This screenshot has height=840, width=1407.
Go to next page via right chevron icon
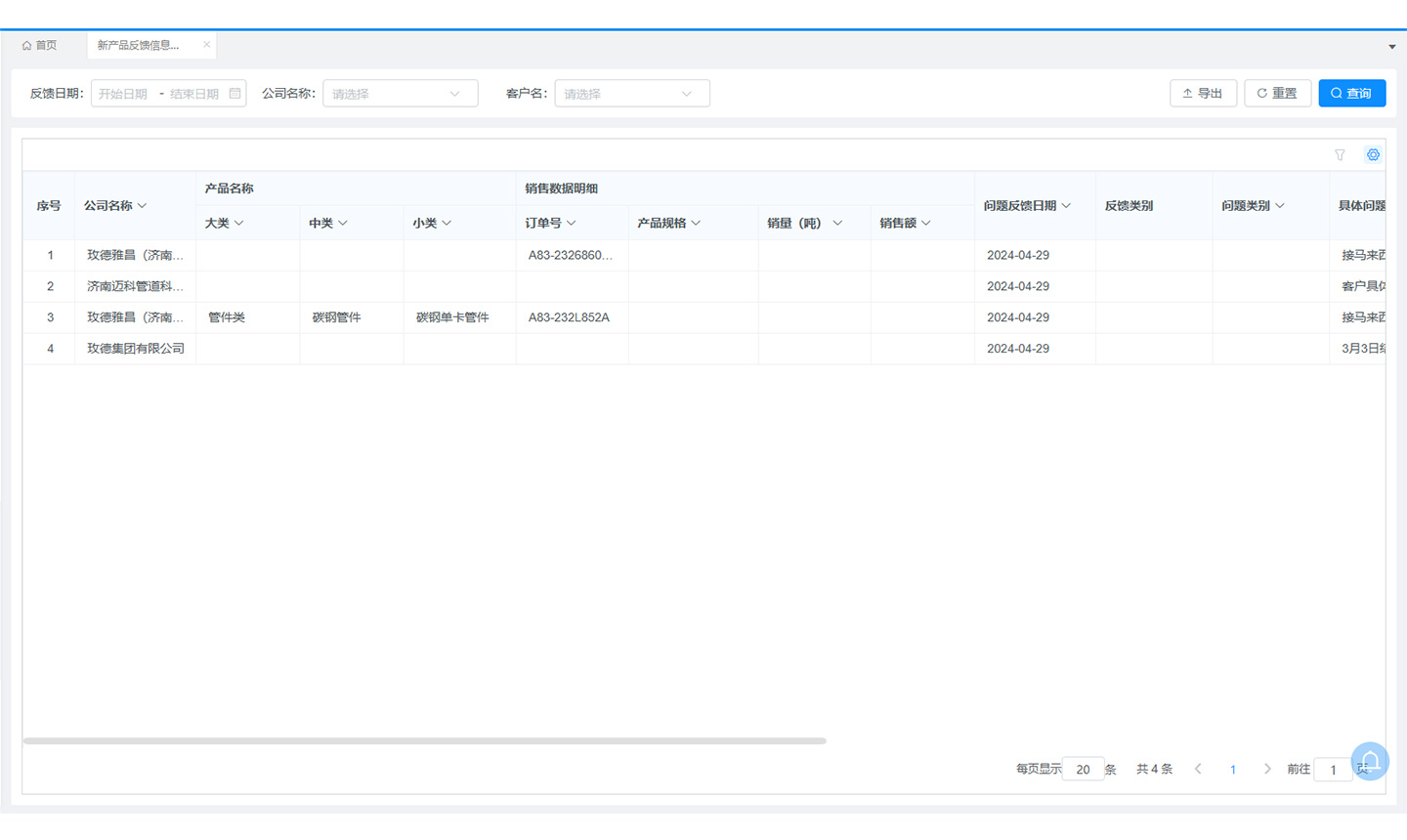pos(1267,769)
